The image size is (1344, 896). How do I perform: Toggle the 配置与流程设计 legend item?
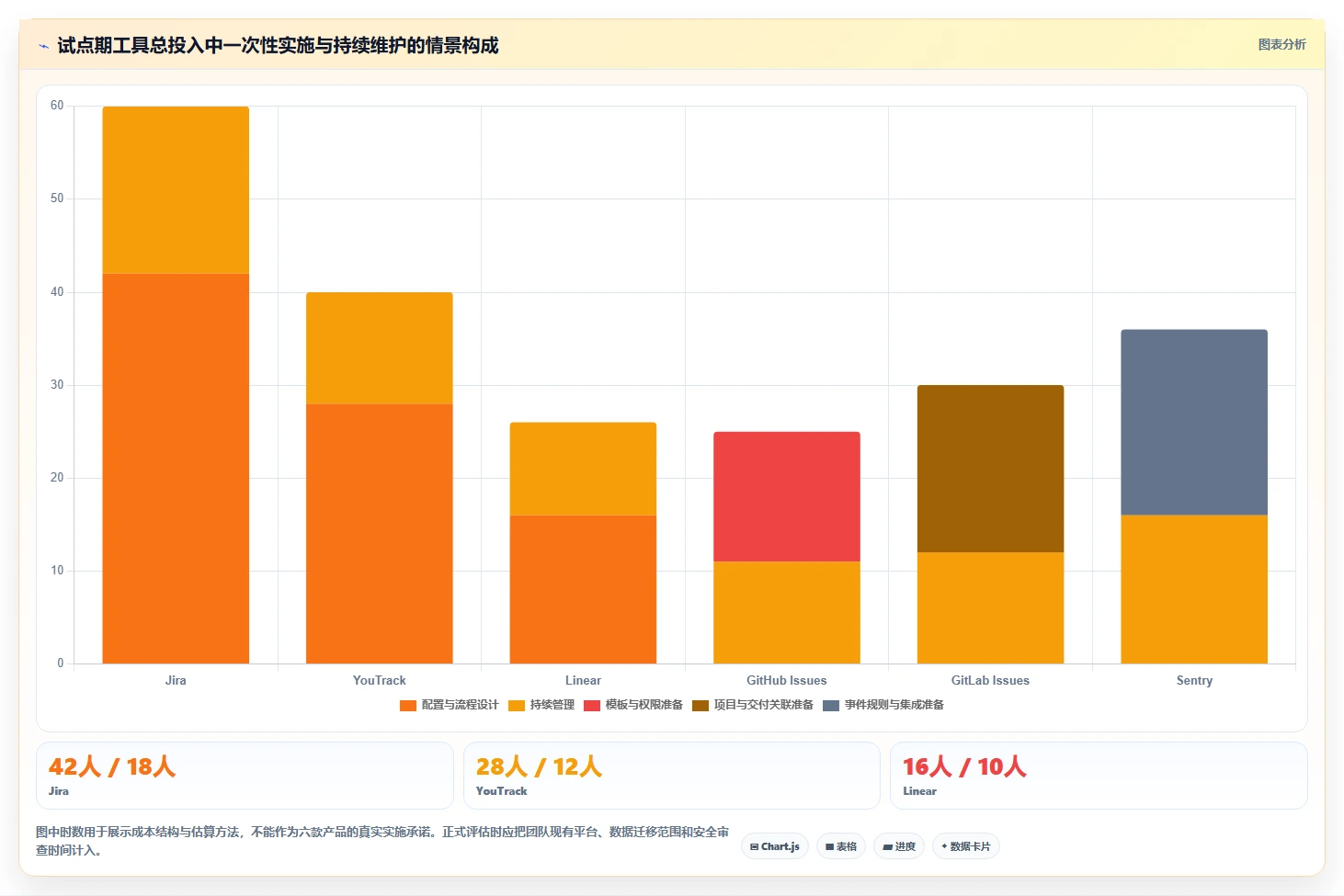(449, 705)
